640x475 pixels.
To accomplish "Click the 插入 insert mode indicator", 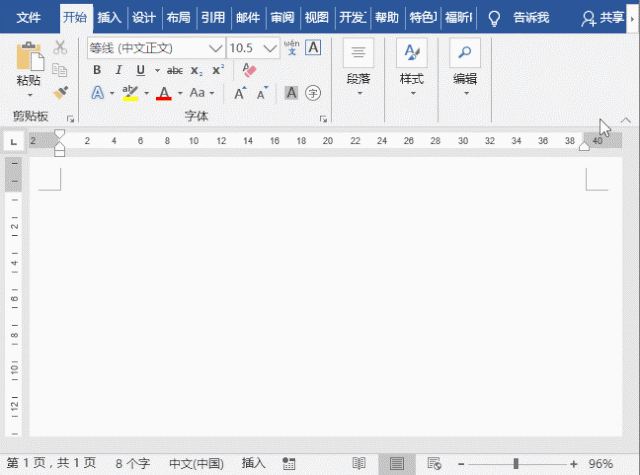I will (x=253, y=463).
